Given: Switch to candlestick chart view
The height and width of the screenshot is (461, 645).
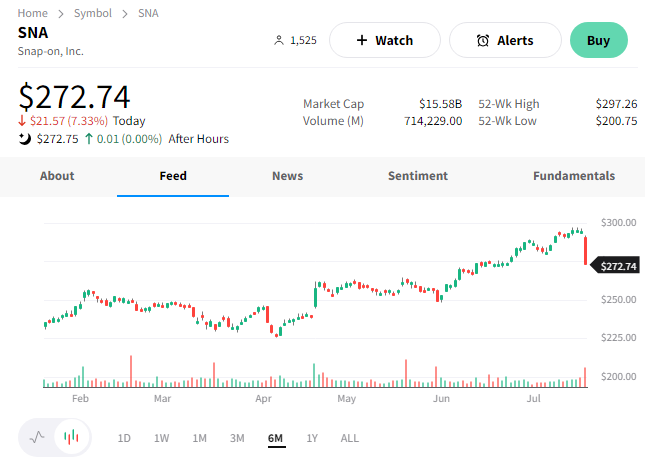Looking at the screenshot, I should tap(70, 437).
